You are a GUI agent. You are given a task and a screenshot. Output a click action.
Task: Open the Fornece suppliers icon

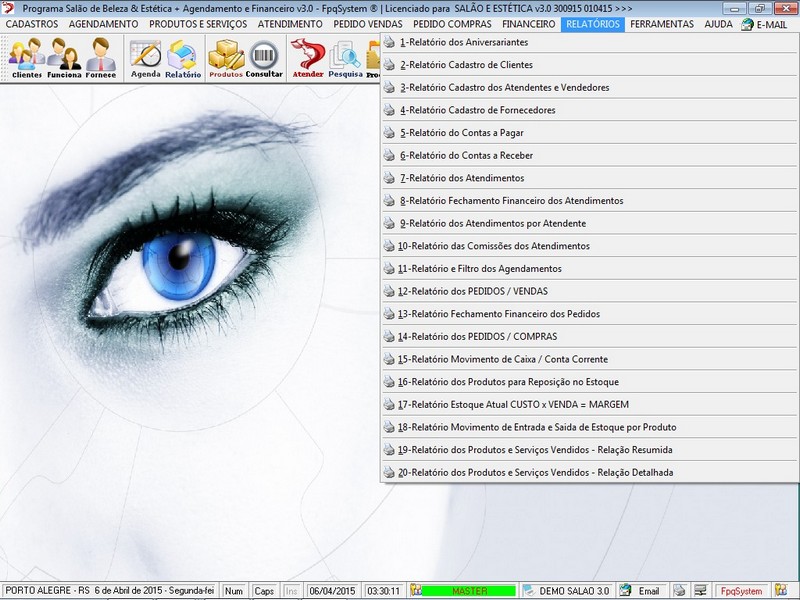click(x=100, y=58)
